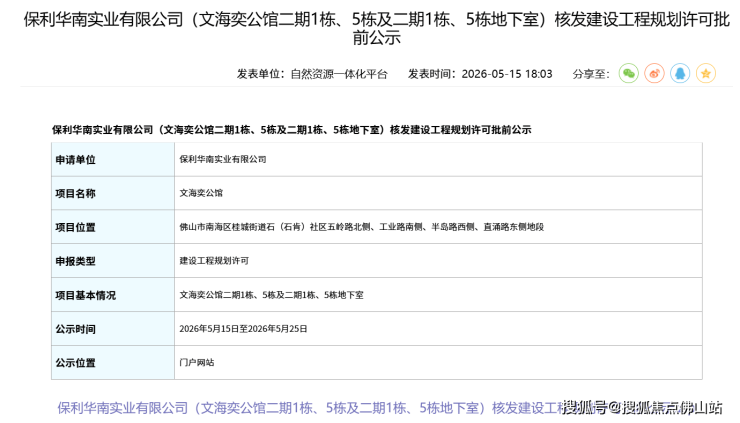Click the 建设工程规划许可 value cell
This screenshot has width=740, height=423.
click(438, 261)
